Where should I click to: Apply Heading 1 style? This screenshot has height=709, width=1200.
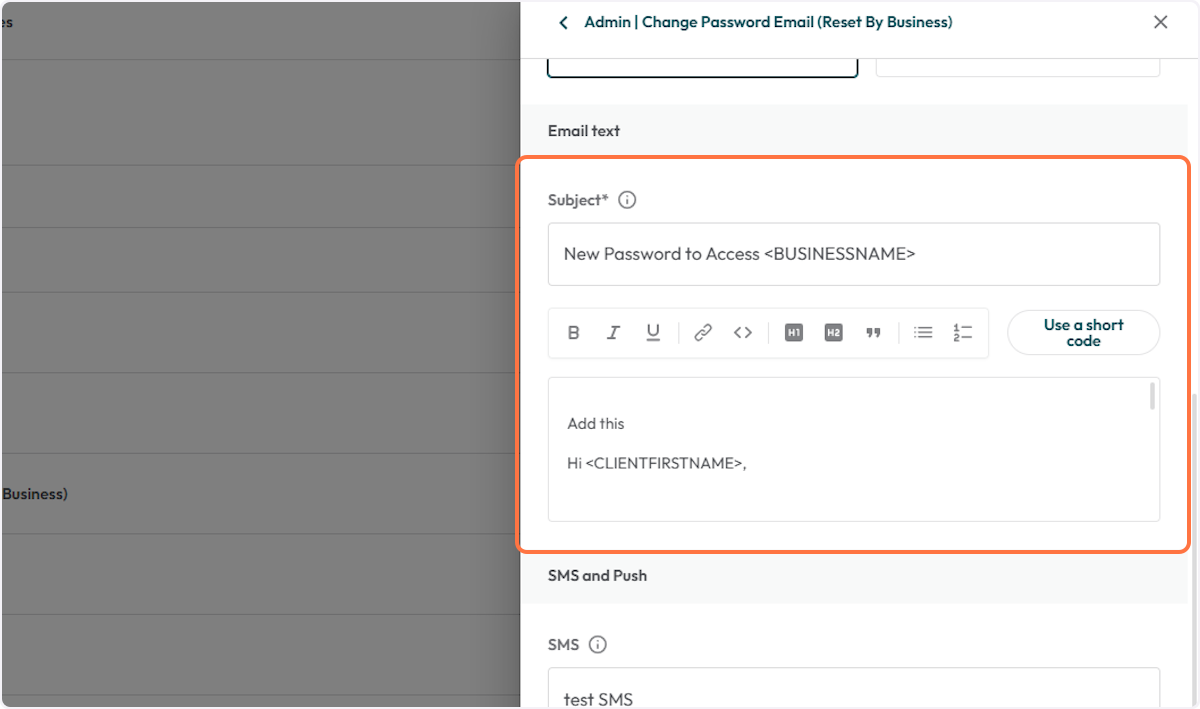coord(793,333)
